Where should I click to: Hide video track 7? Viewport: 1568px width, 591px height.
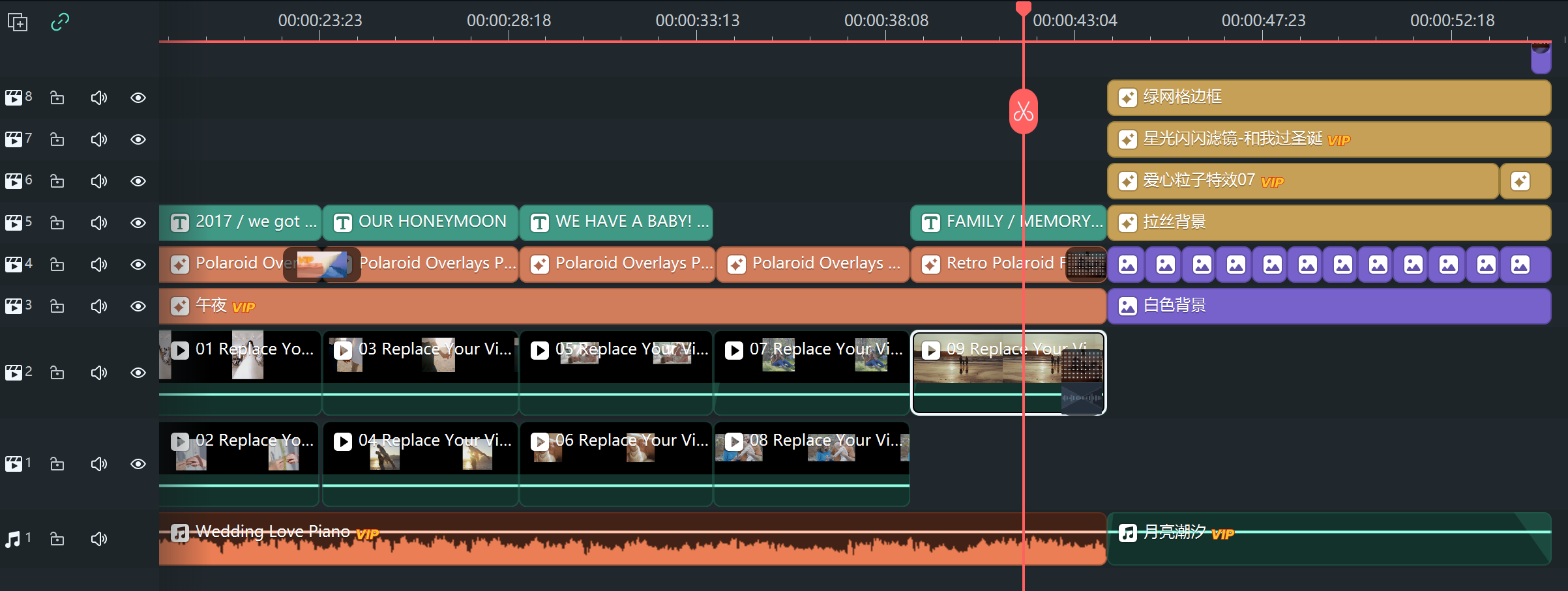[138, 139]
